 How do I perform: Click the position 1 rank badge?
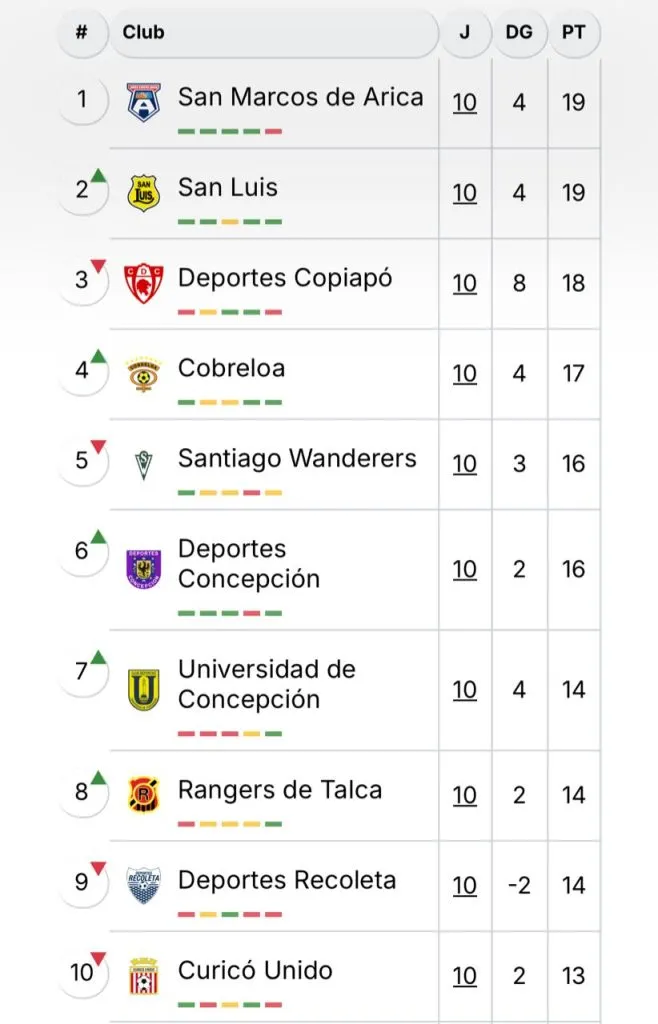coord(82,99)
